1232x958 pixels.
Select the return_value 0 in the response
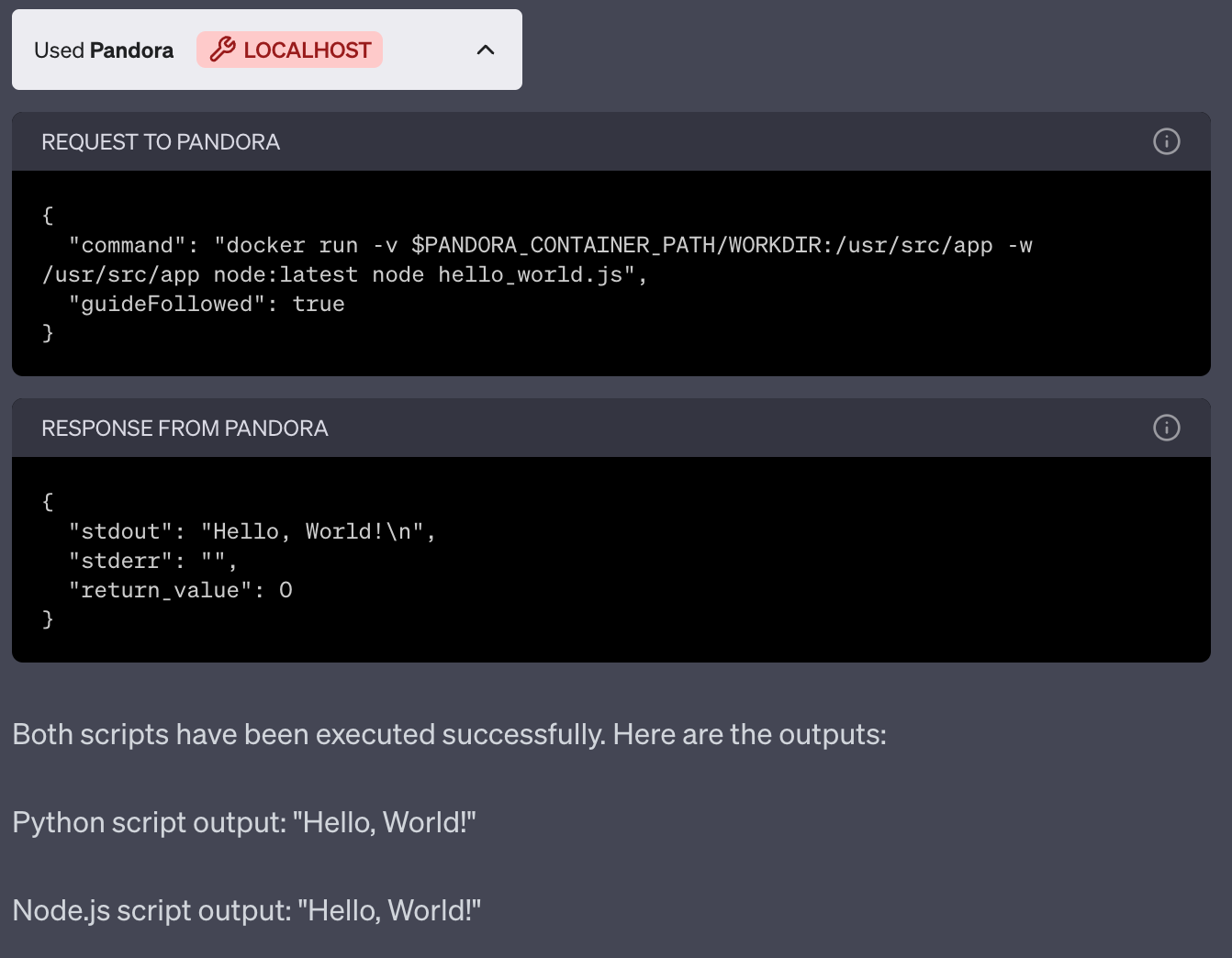click(286, 589)
